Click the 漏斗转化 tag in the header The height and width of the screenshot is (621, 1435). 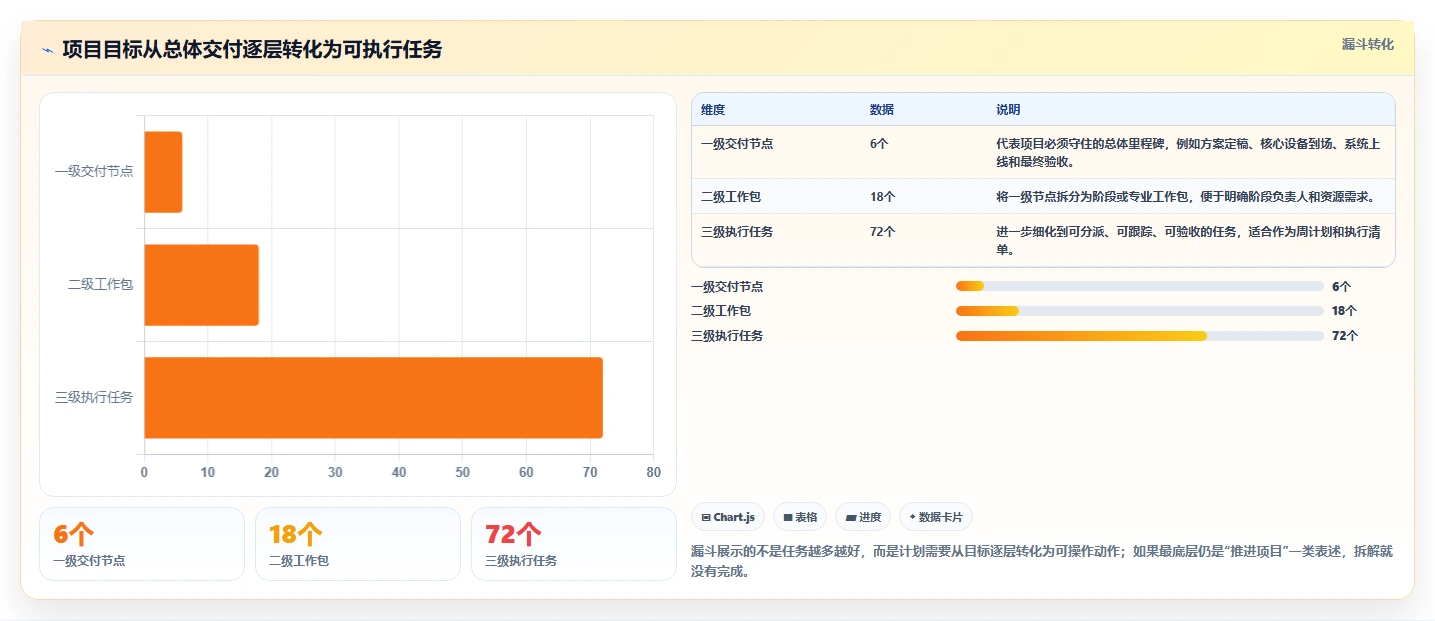pyautogui.click(x=1367, y=44)
